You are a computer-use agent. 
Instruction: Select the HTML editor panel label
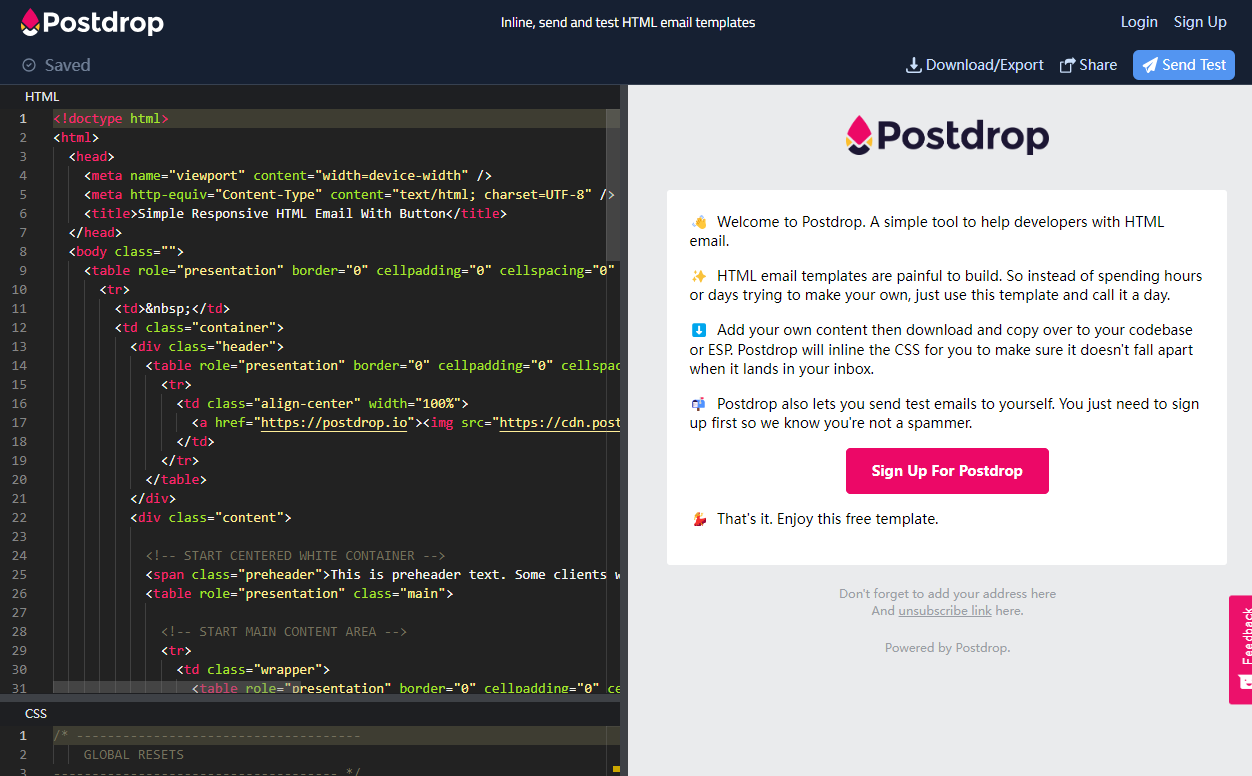click(x=42, y=97)
